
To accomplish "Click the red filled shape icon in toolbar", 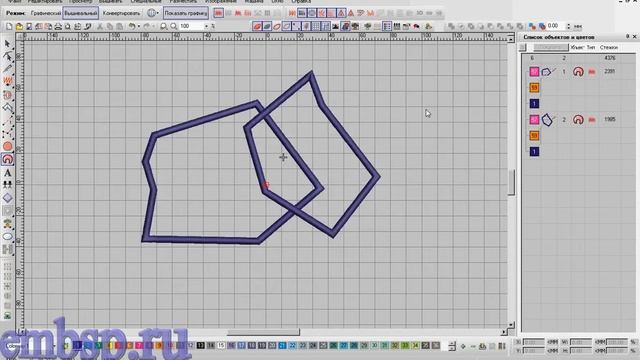I will pyautogui.click(x=257, y=27).
